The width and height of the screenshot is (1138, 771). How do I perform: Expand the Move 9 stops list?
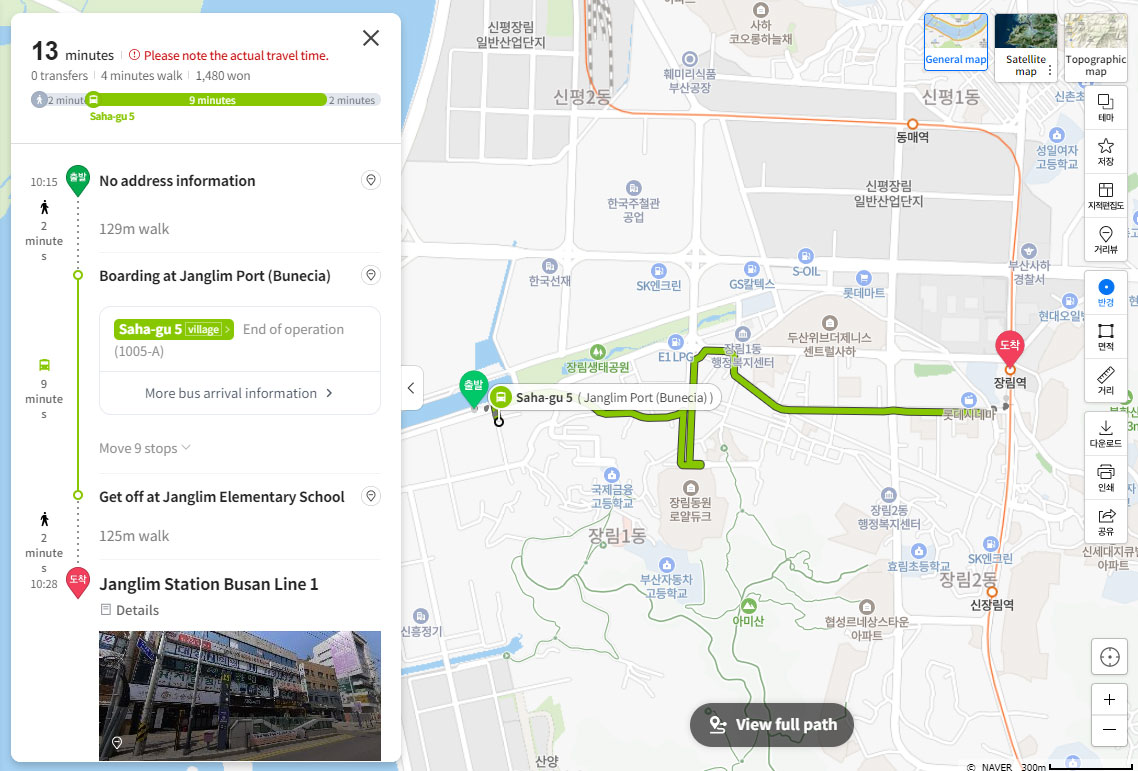click(144, 448)
